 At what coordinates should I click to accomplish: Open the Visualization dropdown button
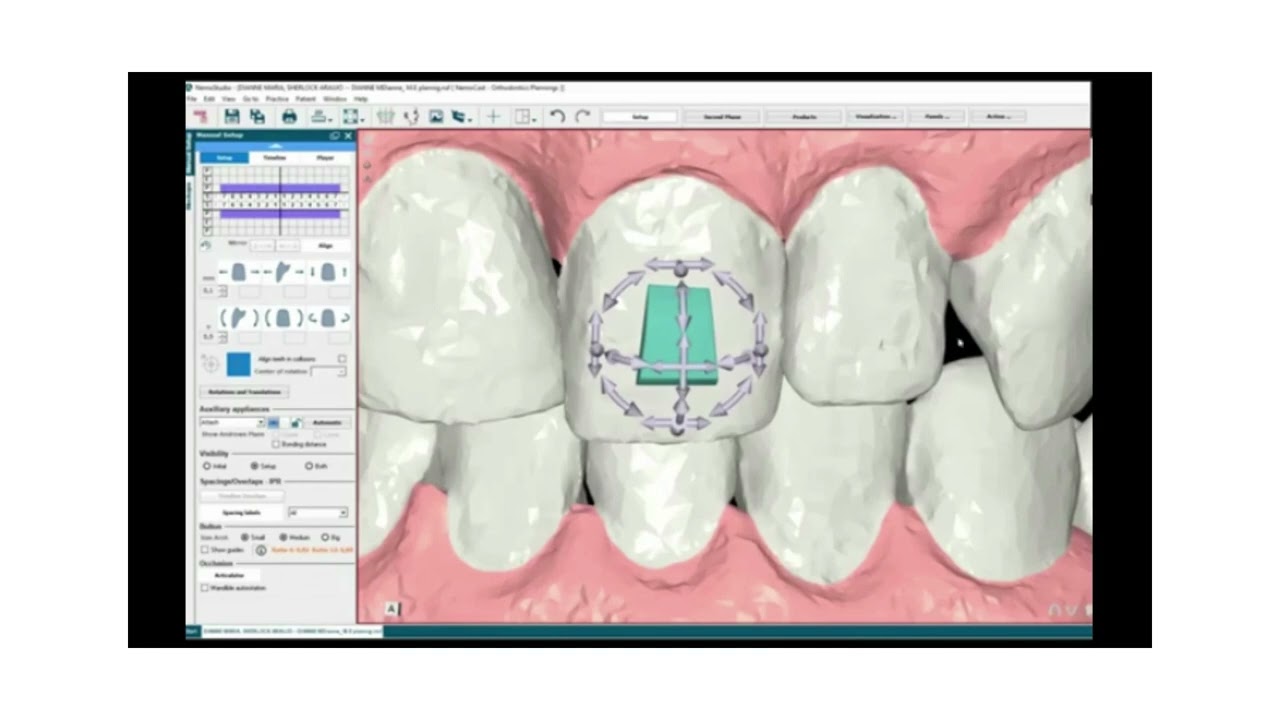click(875, 117)
